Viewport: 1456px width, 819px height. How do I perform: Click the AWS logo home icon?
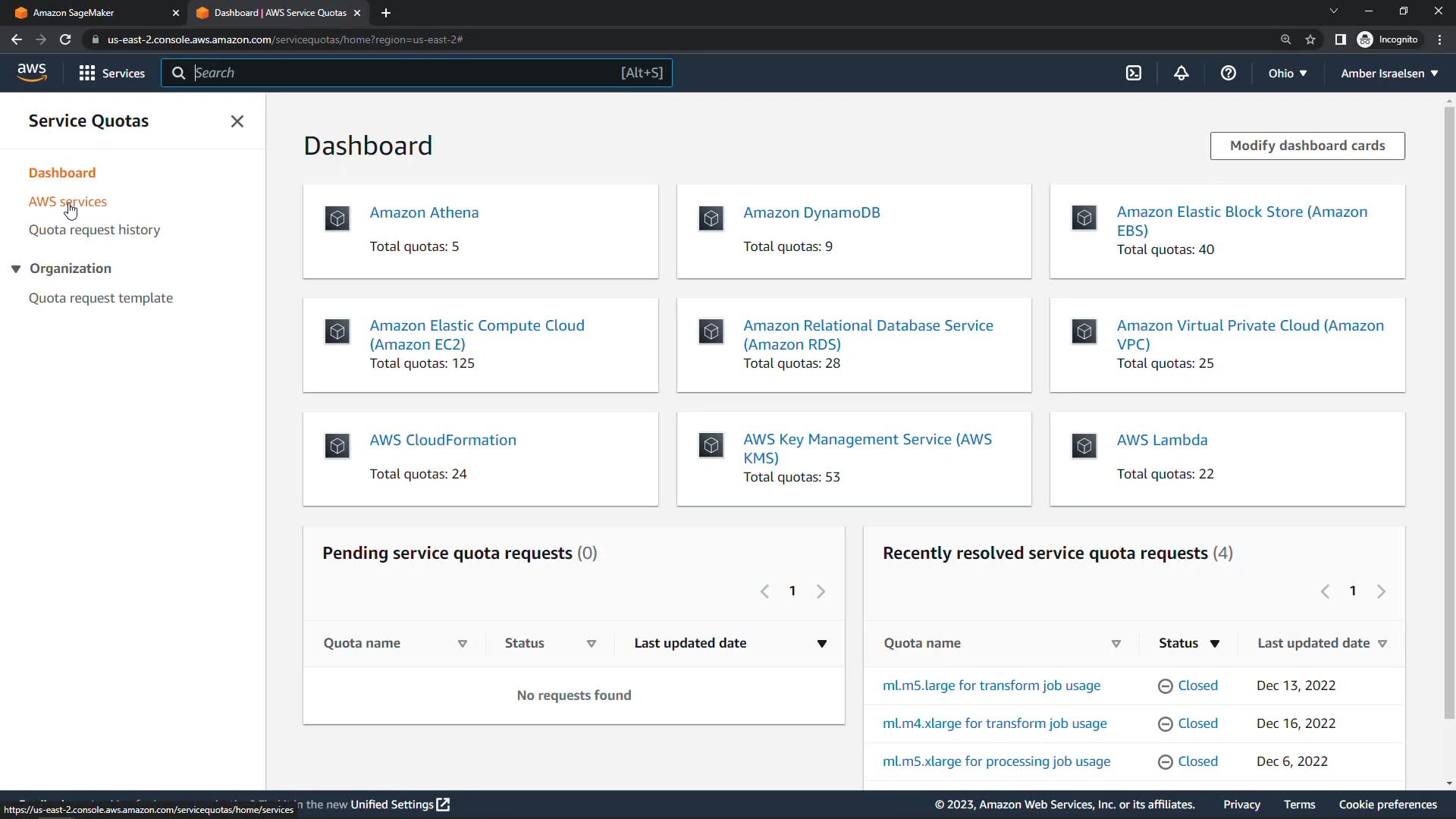pos(32,72)
